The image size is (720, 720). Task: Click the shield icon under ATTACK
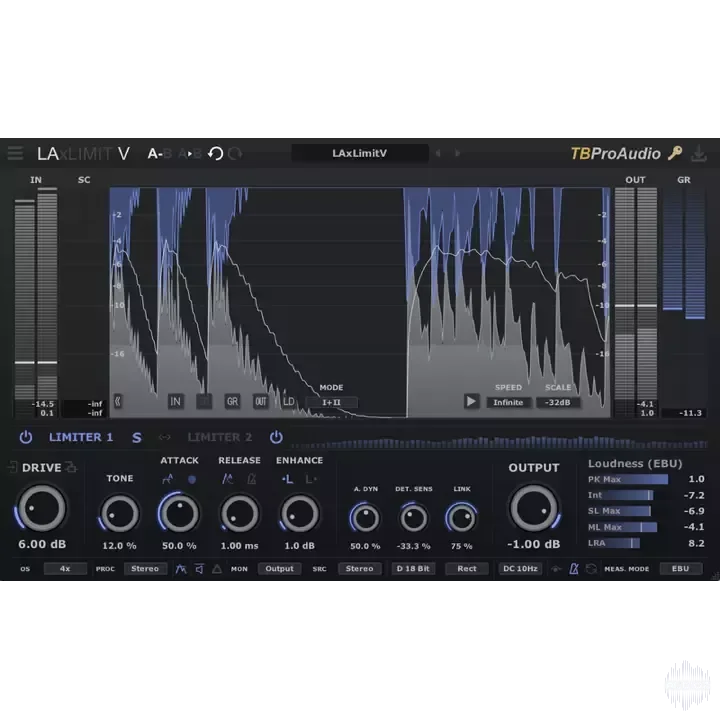[192, 479]
